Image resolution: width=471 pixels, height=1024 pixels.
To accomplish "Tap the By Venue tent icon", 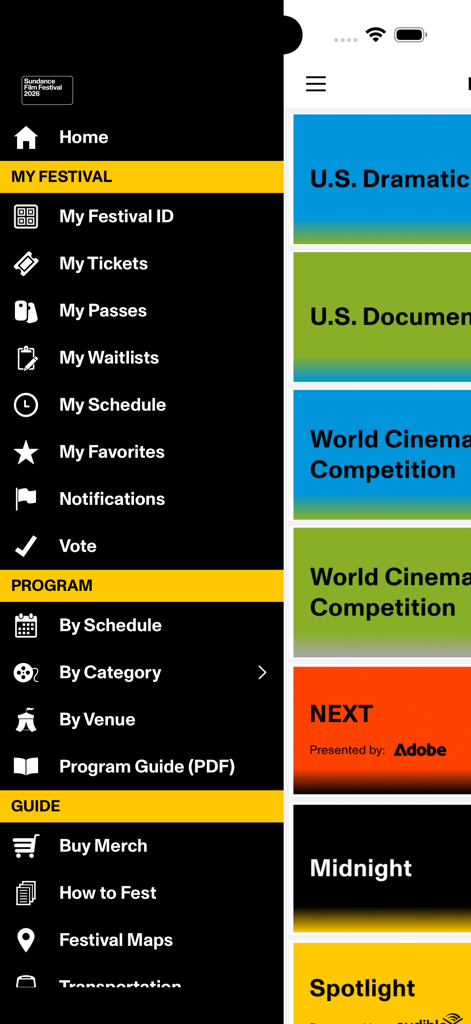I will [26, 720].
